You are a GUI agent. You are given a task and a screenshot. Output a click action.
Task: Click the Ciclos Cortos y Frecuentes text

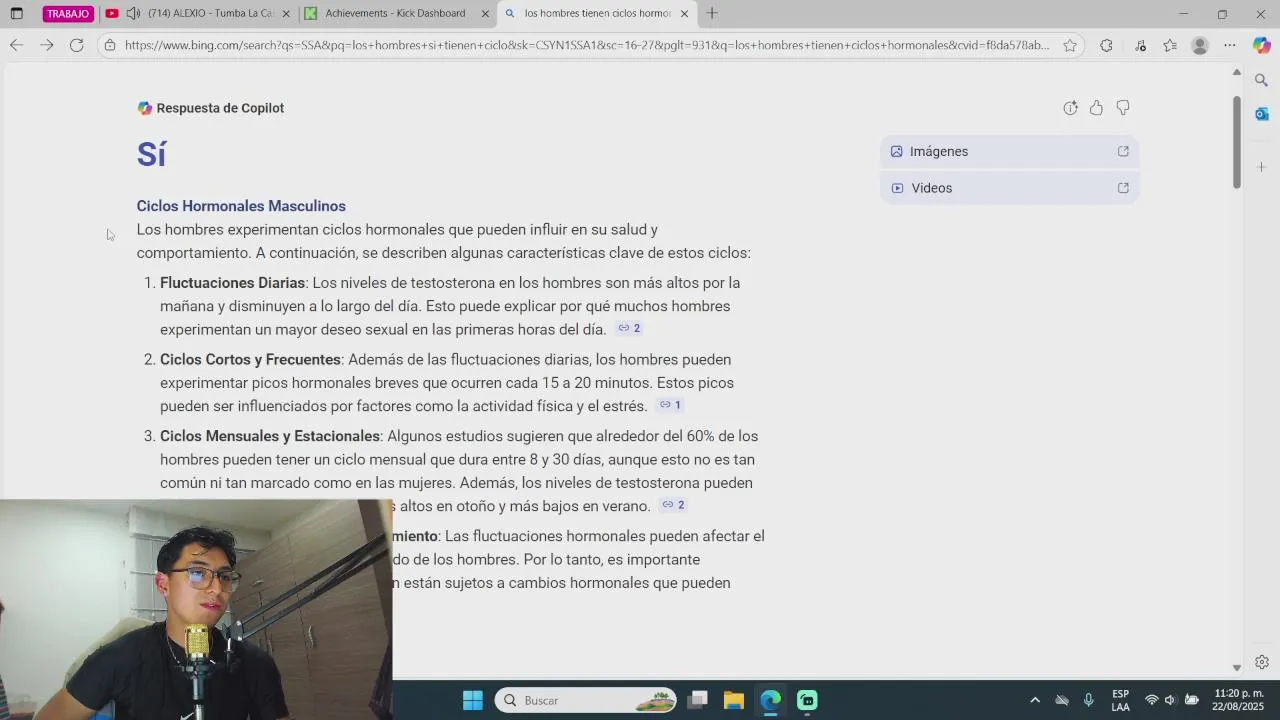250,359
